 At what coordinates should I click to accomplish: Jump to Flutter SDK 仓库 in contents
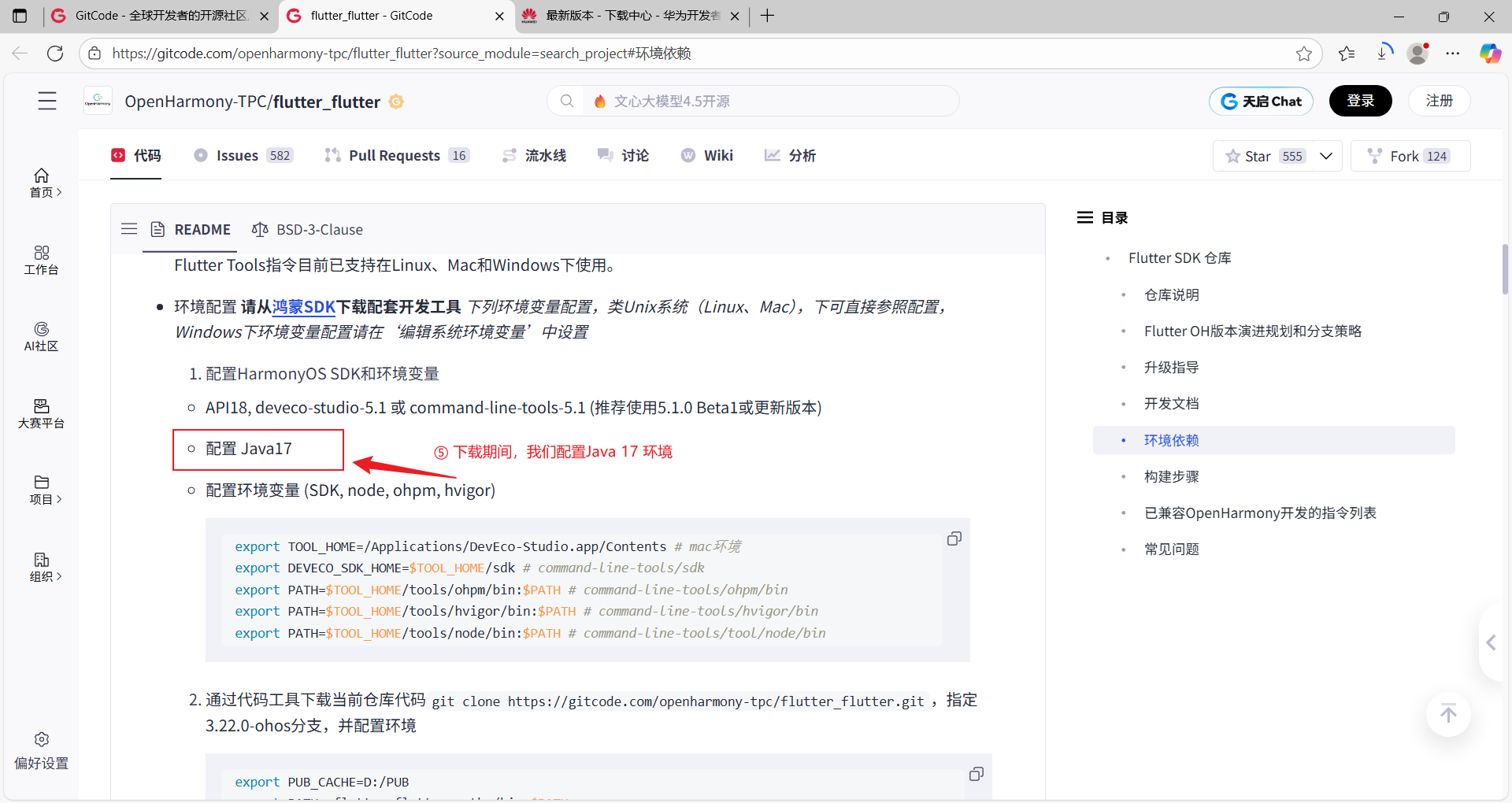pyautogui.click(x=1180, y=258)
